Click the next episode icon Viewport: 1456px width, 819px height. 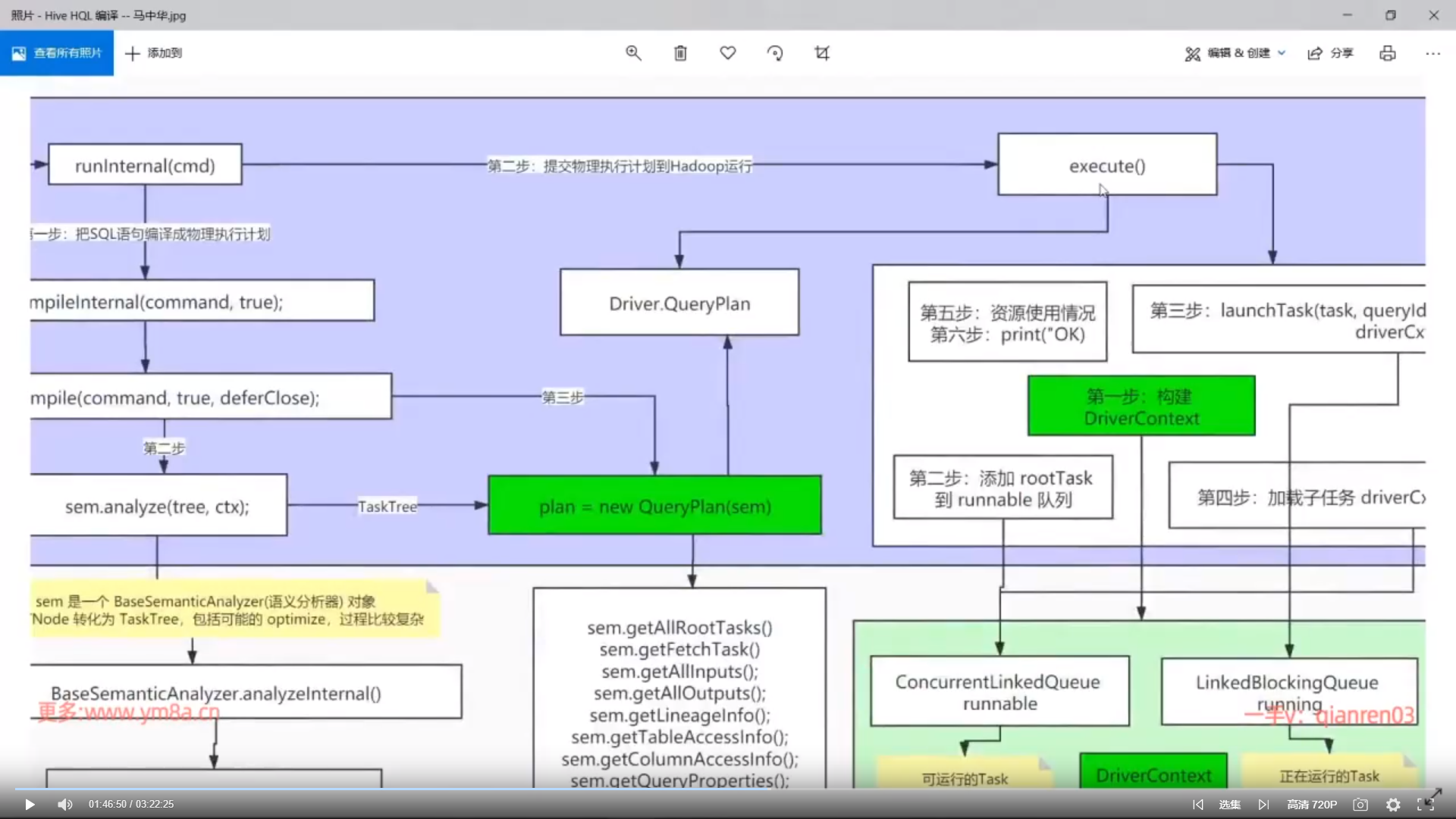[1263, 805]
